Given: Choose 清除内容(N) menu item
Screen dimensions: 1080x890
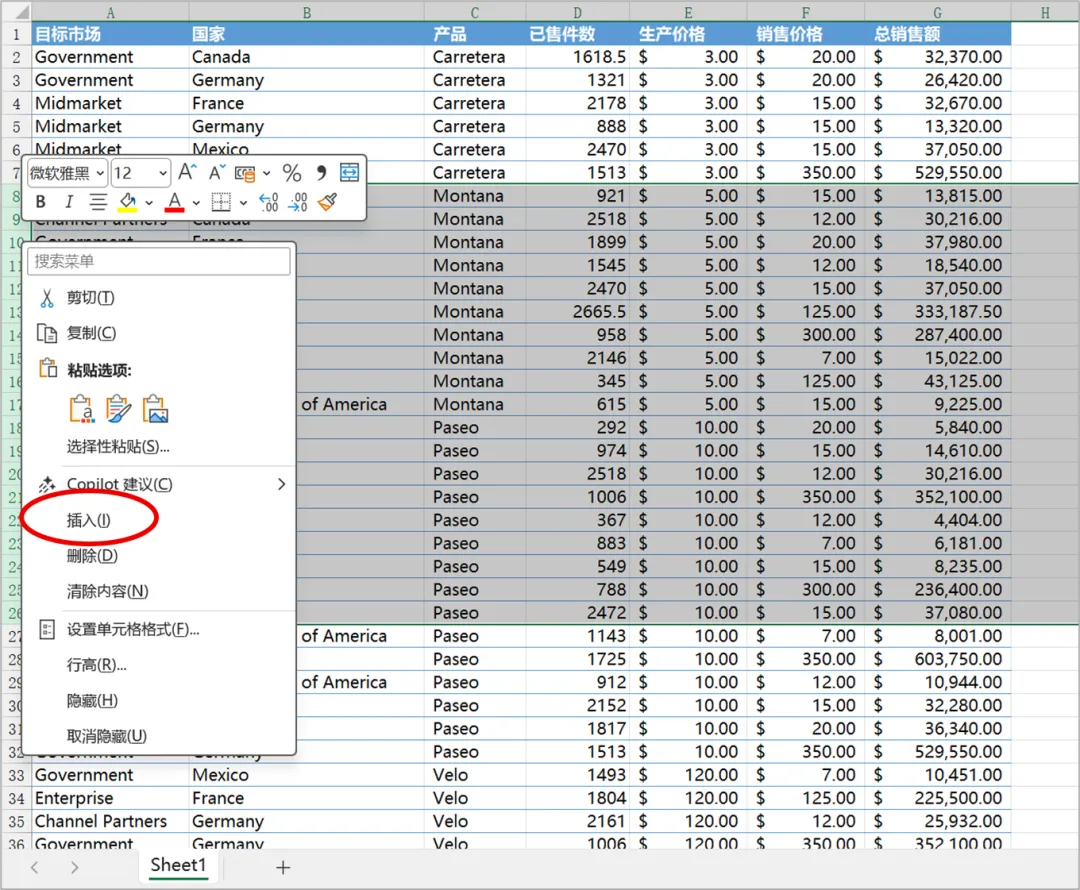Looking at the screenshot, I should tap(158, 592).
